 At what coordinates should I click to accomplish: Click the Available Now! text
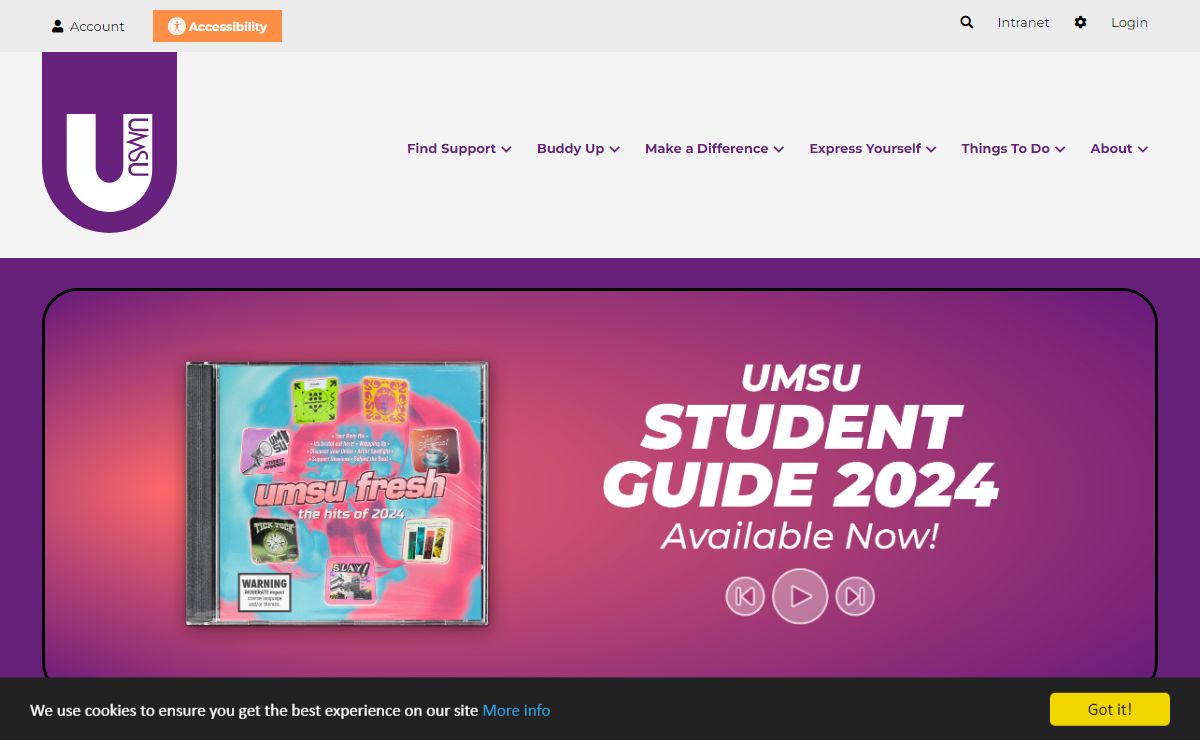click(x=800, y=536)
